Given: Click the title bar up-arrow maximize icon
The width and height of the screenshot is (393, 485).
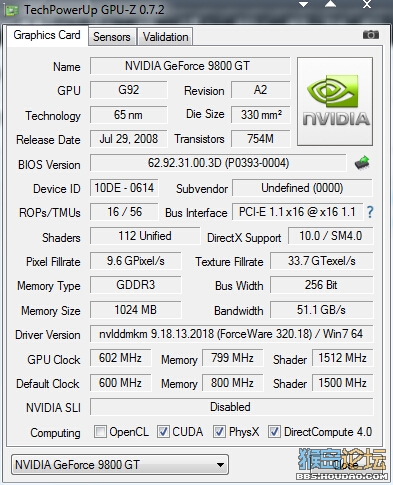Looking at the screenshot, I should pos(330,4).
